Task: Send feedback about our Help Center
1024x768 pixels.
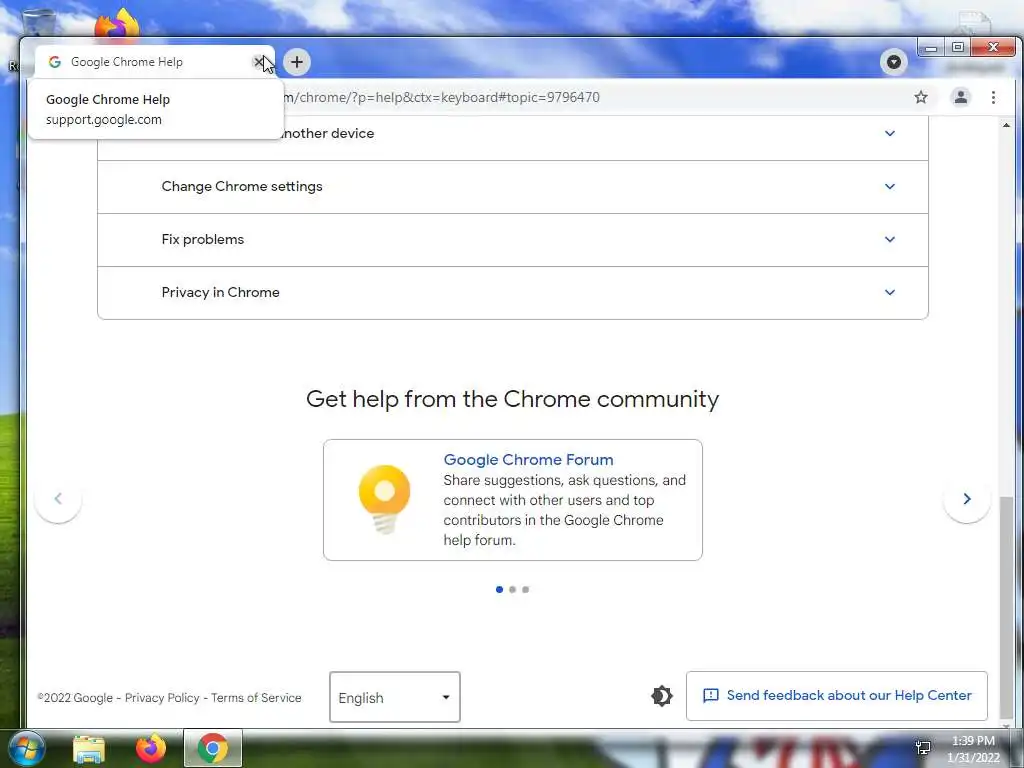Action: click(837, 696)
